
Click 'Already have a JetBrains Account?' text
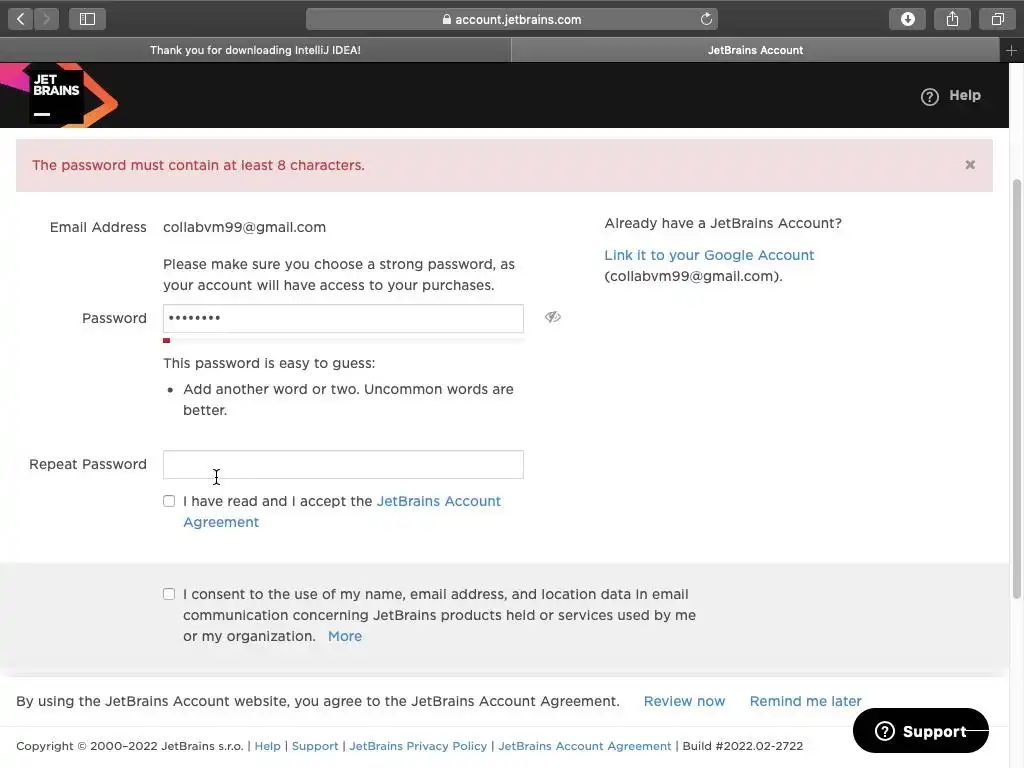(x=723, y=223)
